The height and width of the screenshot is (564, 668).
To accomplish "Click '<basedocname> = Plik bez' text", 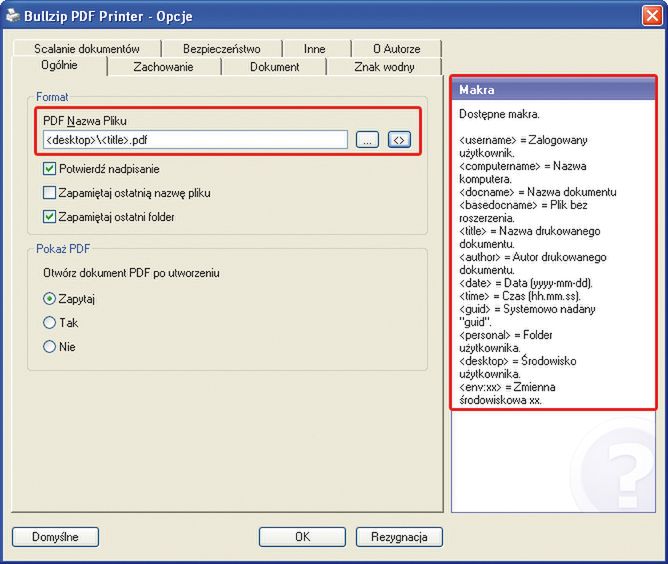I will coord(523,205).
